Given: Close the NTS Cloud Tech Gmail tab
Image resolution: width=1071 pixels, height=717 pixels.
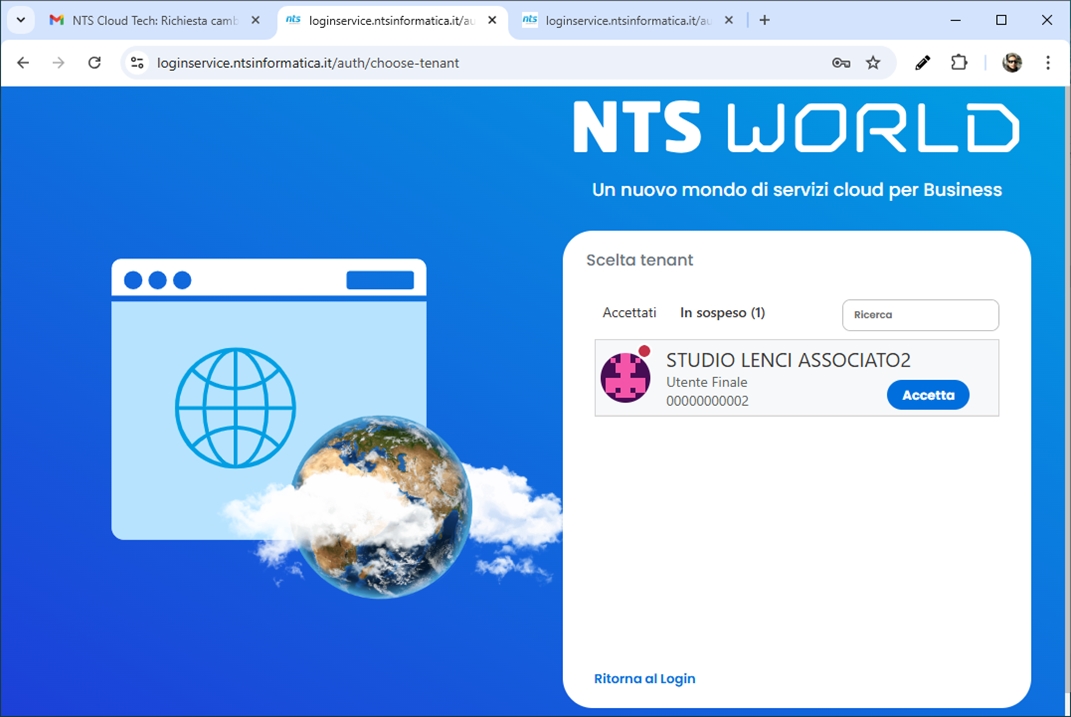Looking at the screenshot, I should point(255,20).
